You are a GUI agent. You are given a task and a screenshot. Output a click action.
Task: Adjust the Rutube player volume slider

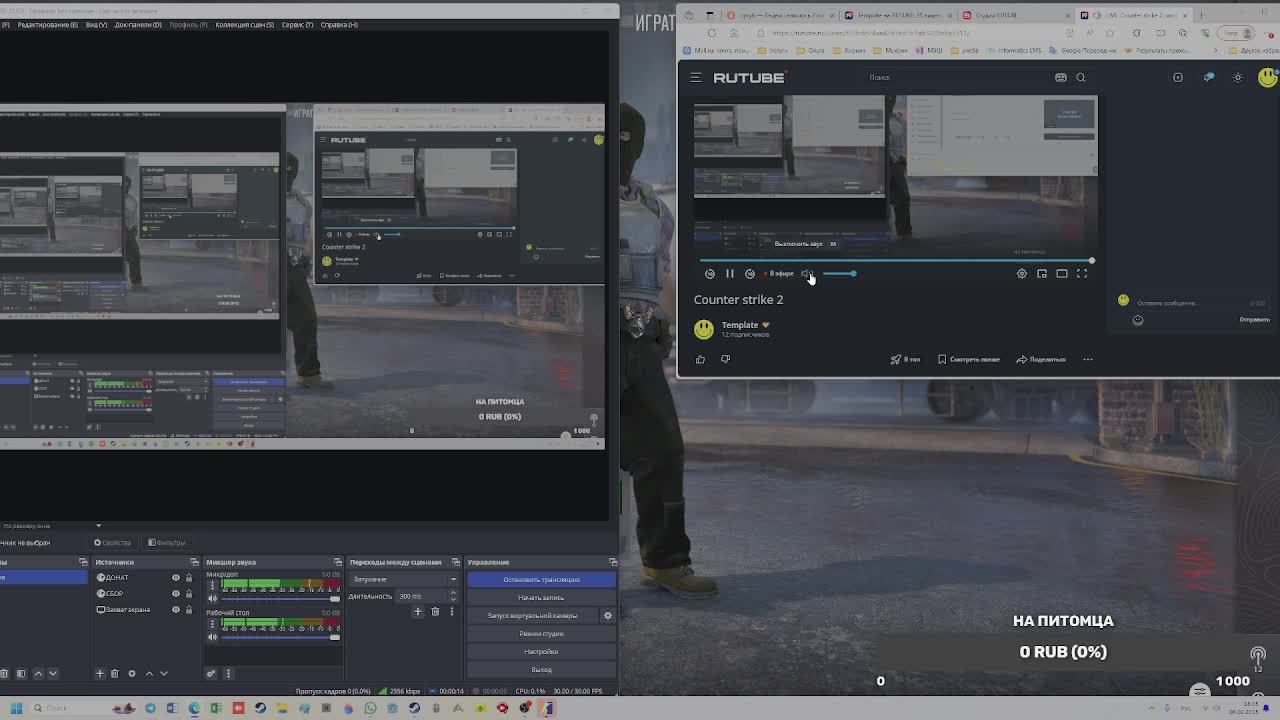(840, 273)
